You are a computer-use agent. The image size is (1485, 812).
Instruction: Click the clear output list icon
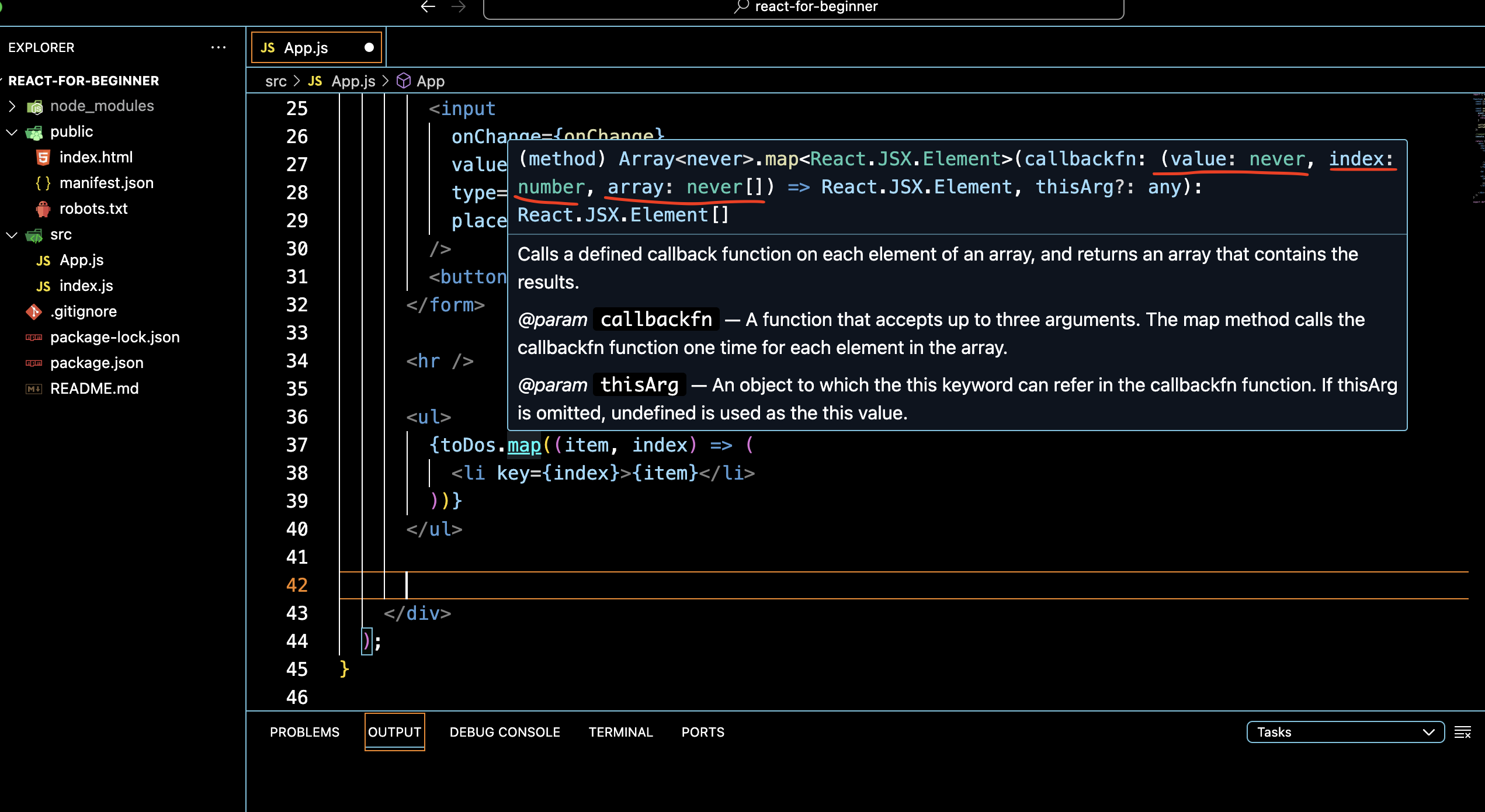1462,732
